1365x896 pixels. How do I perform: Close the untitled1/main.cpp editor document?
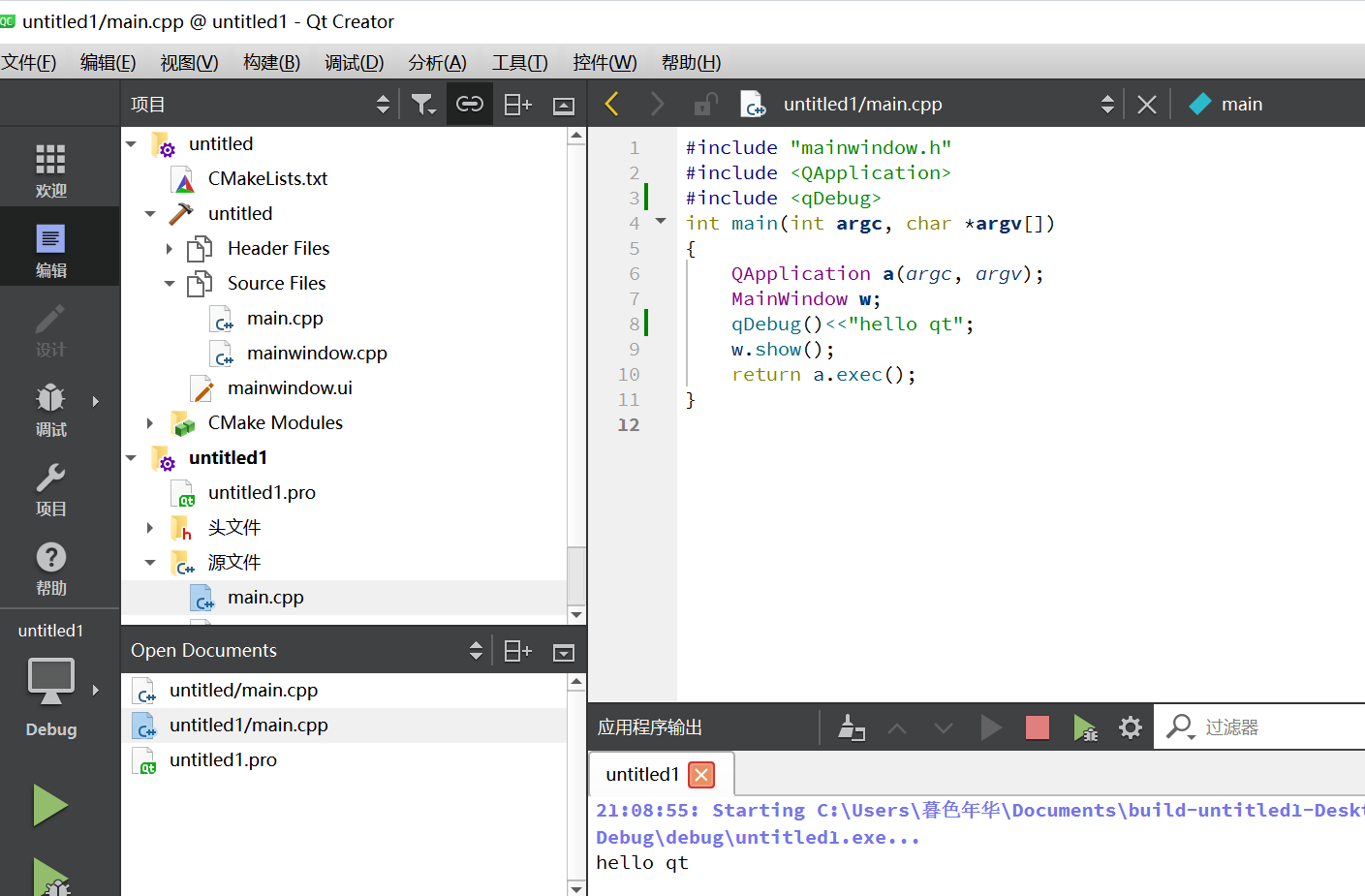point(1147,104)
